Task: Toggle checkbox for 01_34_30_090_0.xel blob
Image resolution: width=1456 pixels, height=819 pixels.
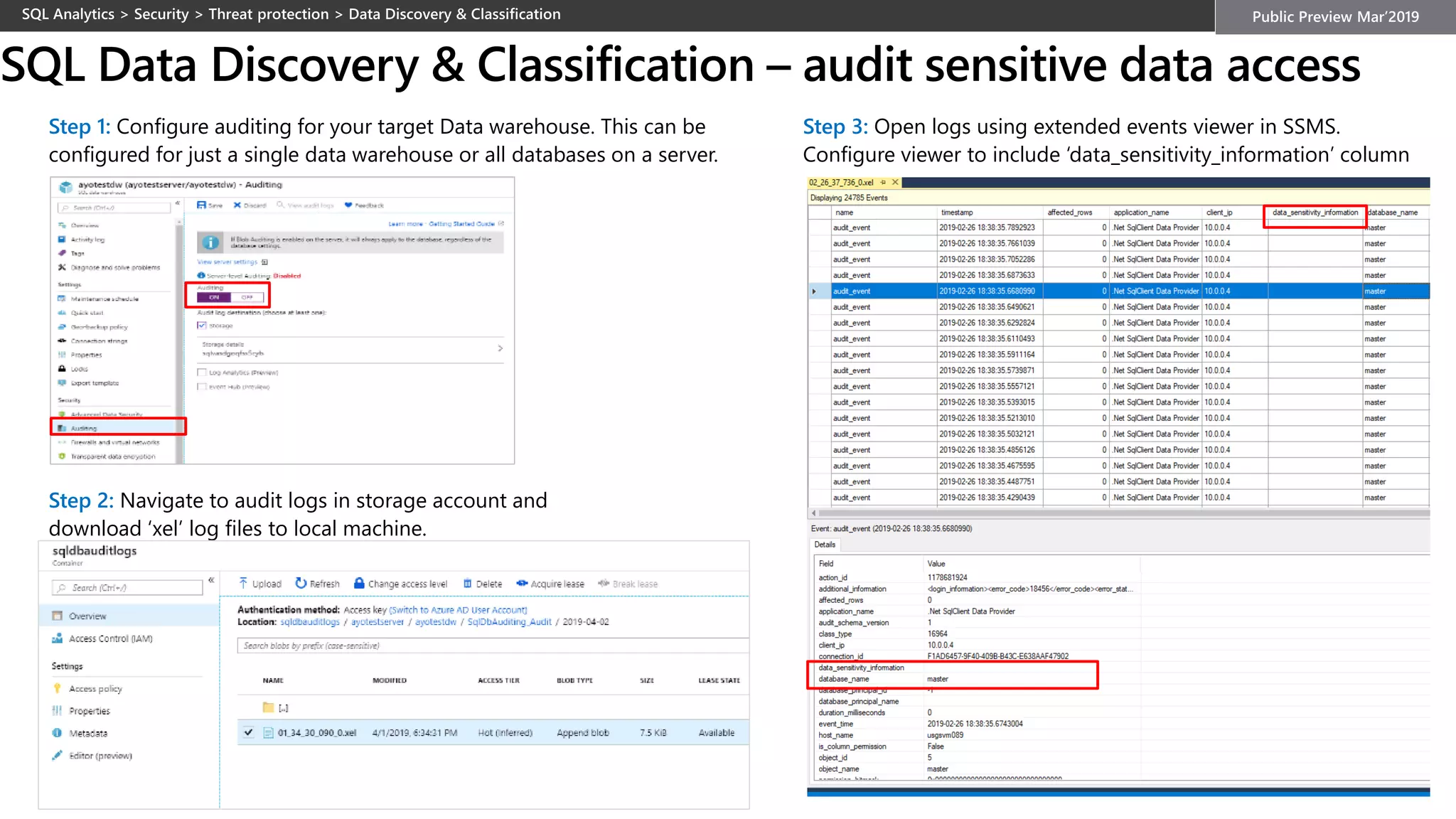Action: coord(248,732)
